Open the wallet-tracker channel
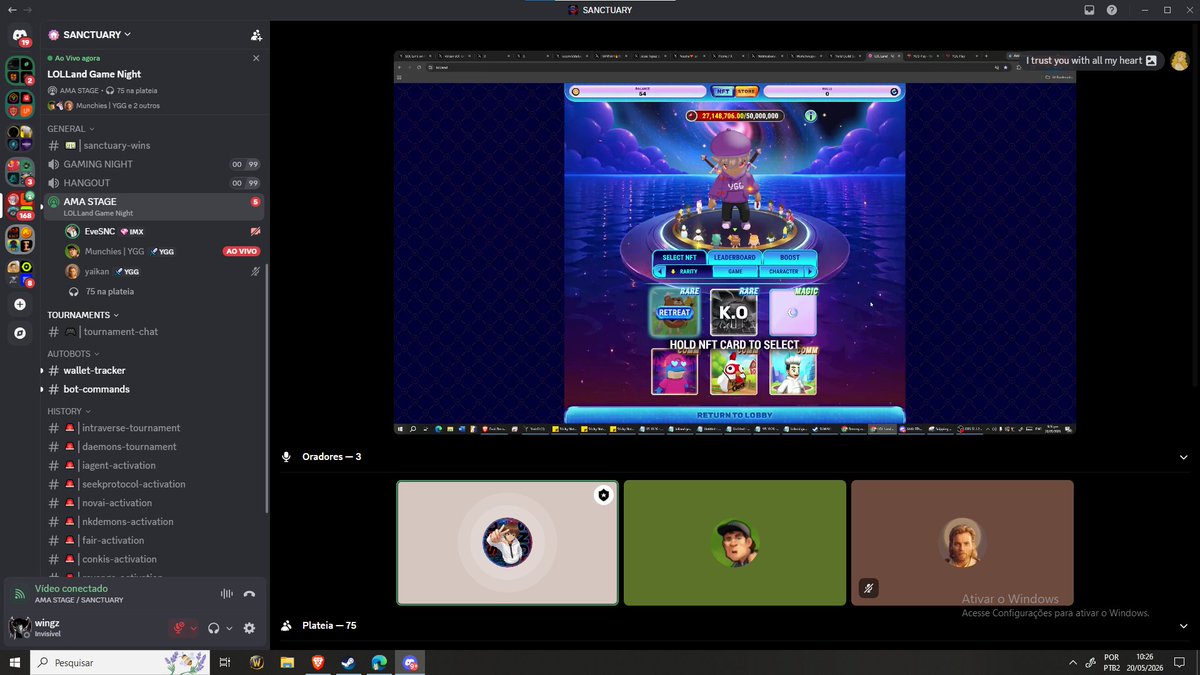This screenshot has width=1200, height=675. (154, 370)
